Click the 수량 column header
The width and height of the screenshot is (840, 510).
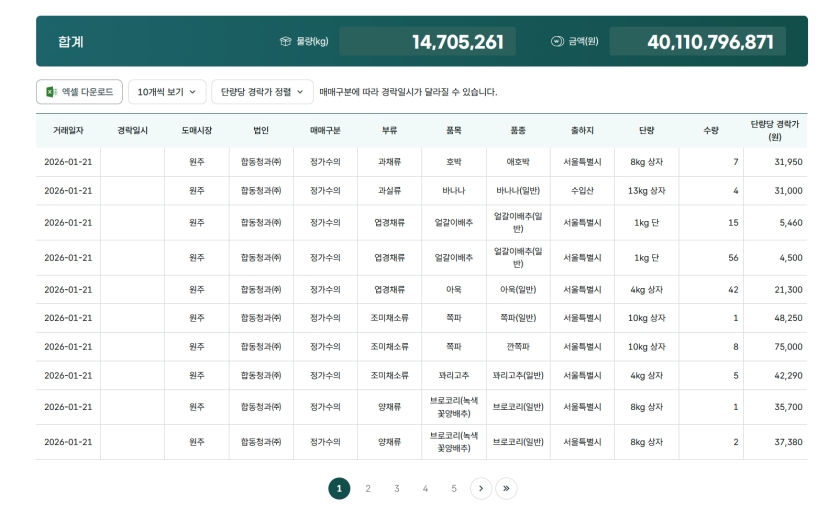click(x=711, y=130)
